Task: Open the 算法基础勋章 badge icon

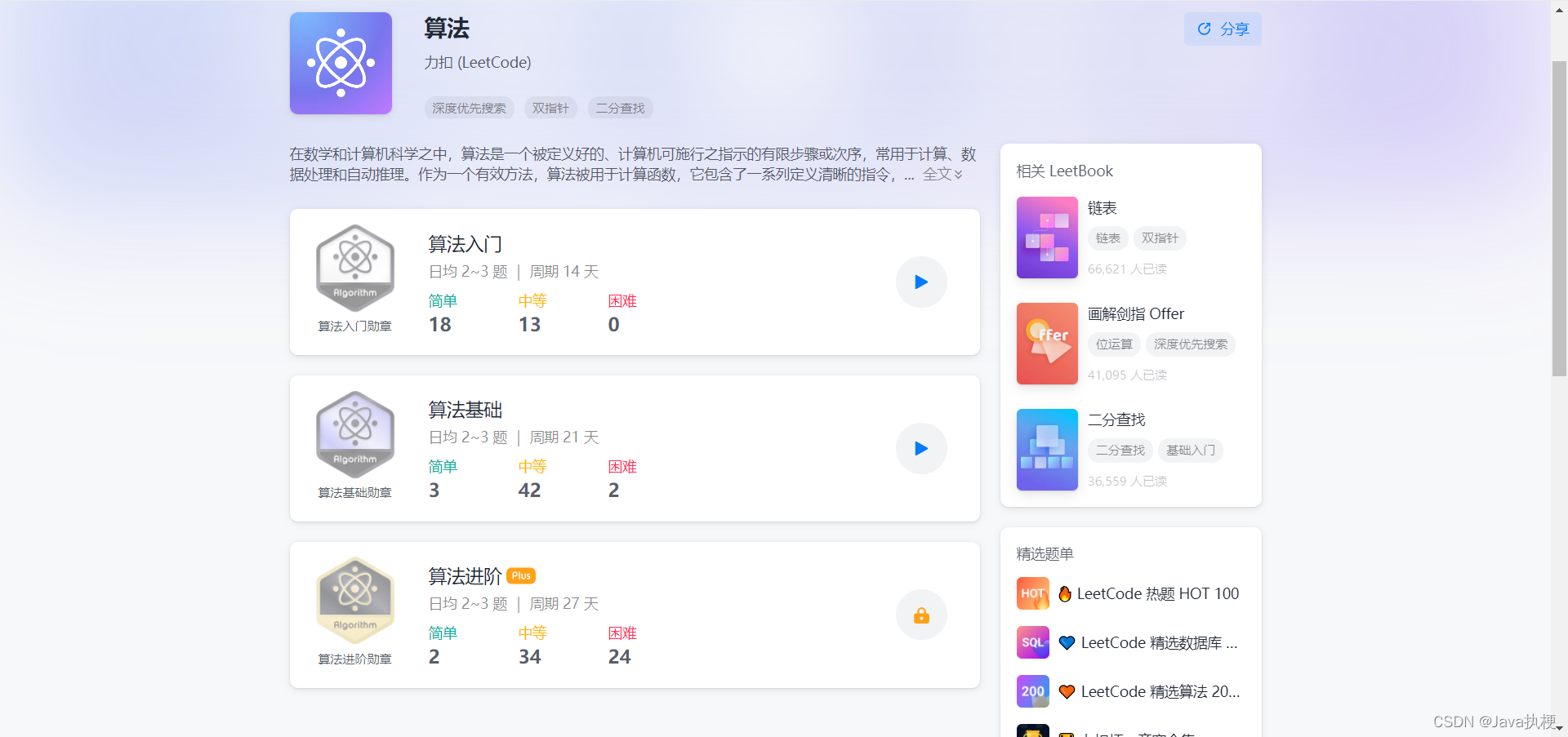Action: pyautogui.click(x=355, y=434)
